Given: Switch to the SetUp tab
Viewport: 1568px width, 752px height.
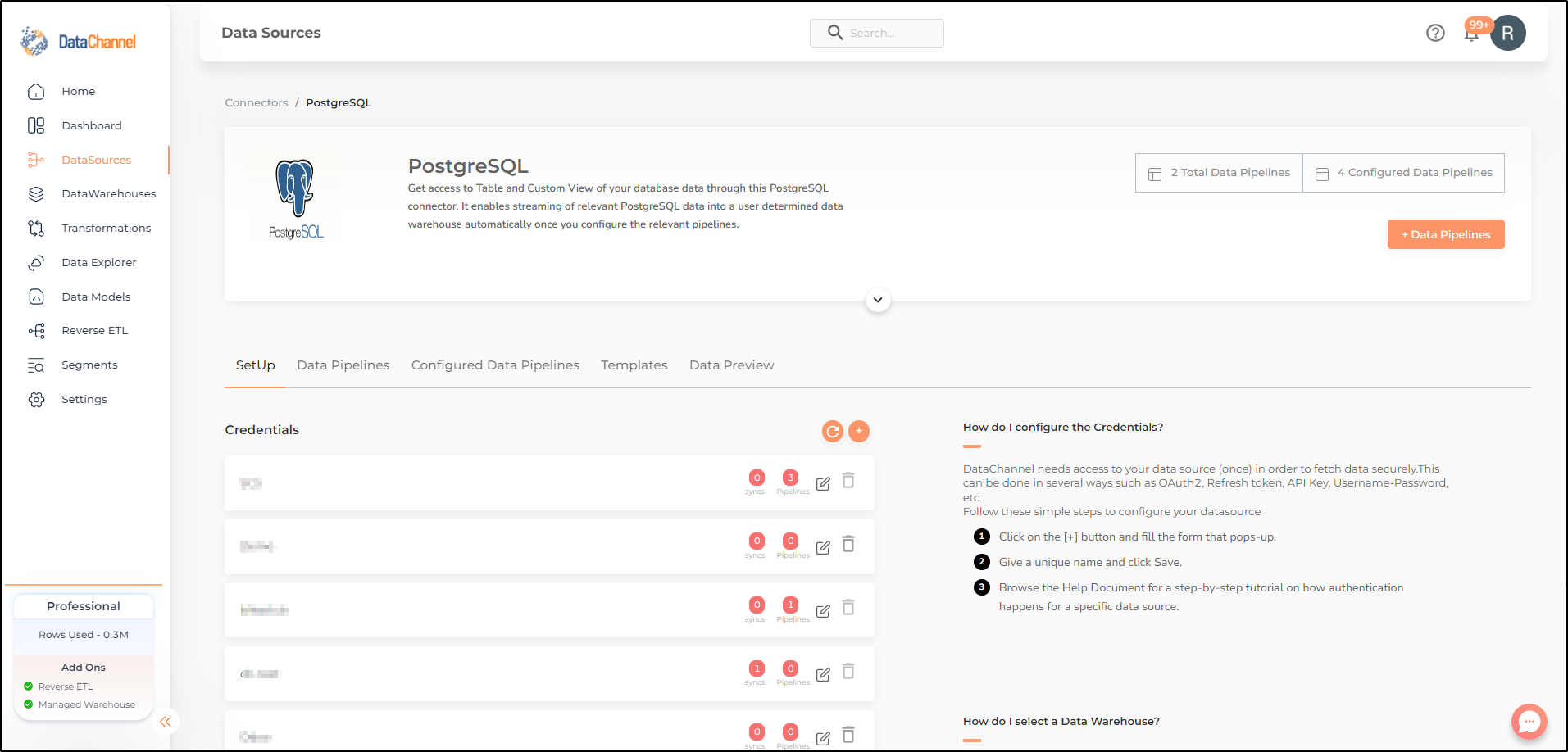Looking at the screenshot, I should [255, 365].
